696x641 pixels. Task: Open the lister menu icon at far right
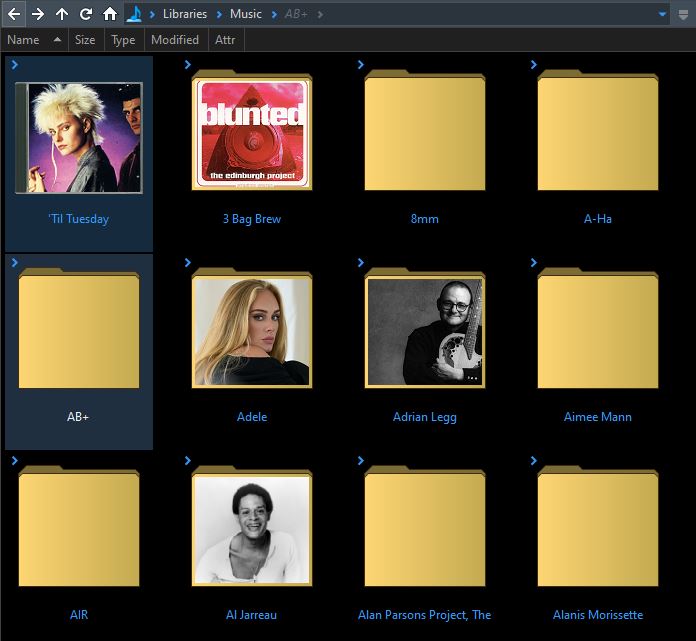click(683, 14)
